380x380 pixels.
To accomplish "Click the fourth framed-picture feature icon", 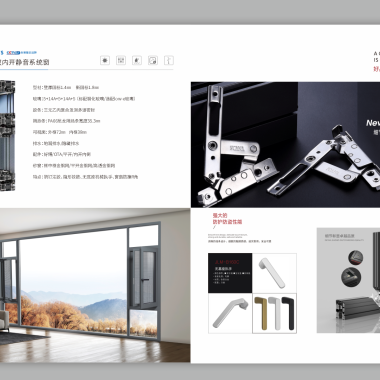I will (x=153, y=60).
